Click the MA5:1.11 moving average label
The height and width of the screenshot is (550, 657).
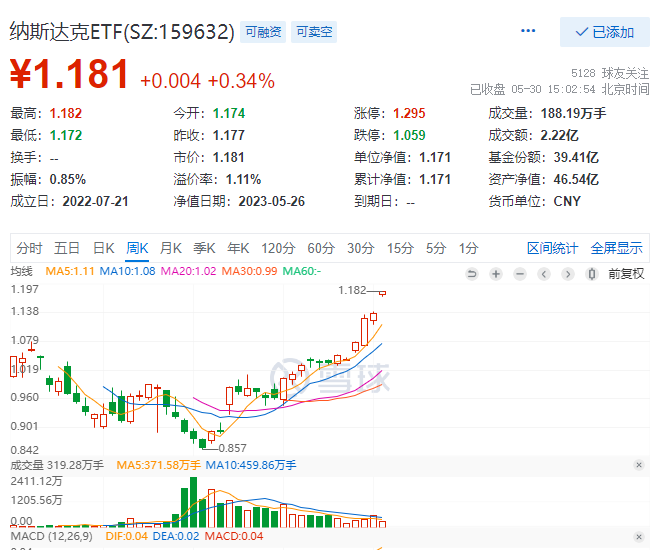[x=70, y=271]
